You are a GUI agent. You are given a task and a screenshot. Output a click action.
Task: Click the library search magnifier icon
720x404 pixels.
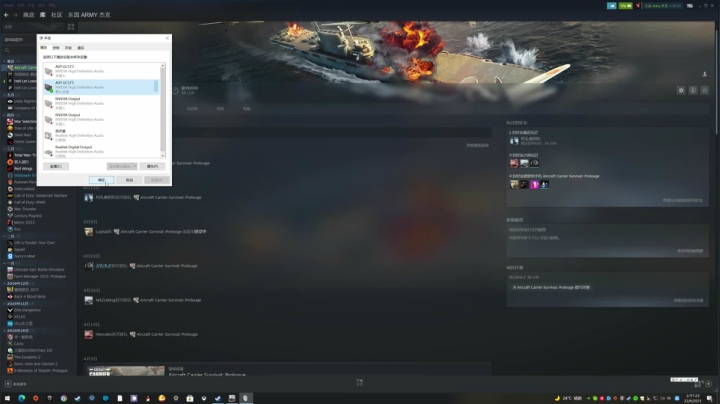[x=7, y=50]
